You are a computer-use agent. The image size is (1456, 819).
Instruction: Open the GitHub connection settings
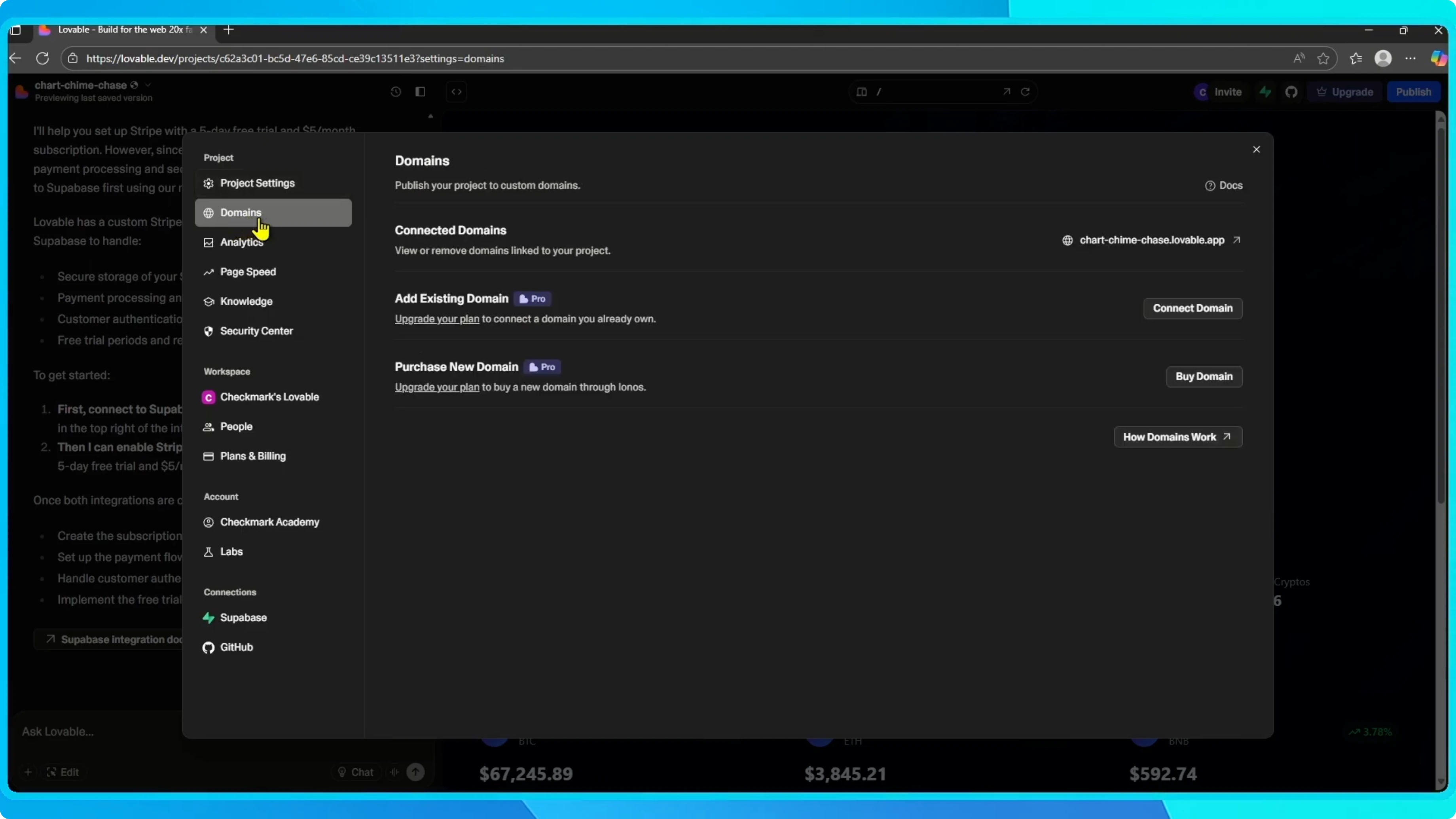click(273, 647)
